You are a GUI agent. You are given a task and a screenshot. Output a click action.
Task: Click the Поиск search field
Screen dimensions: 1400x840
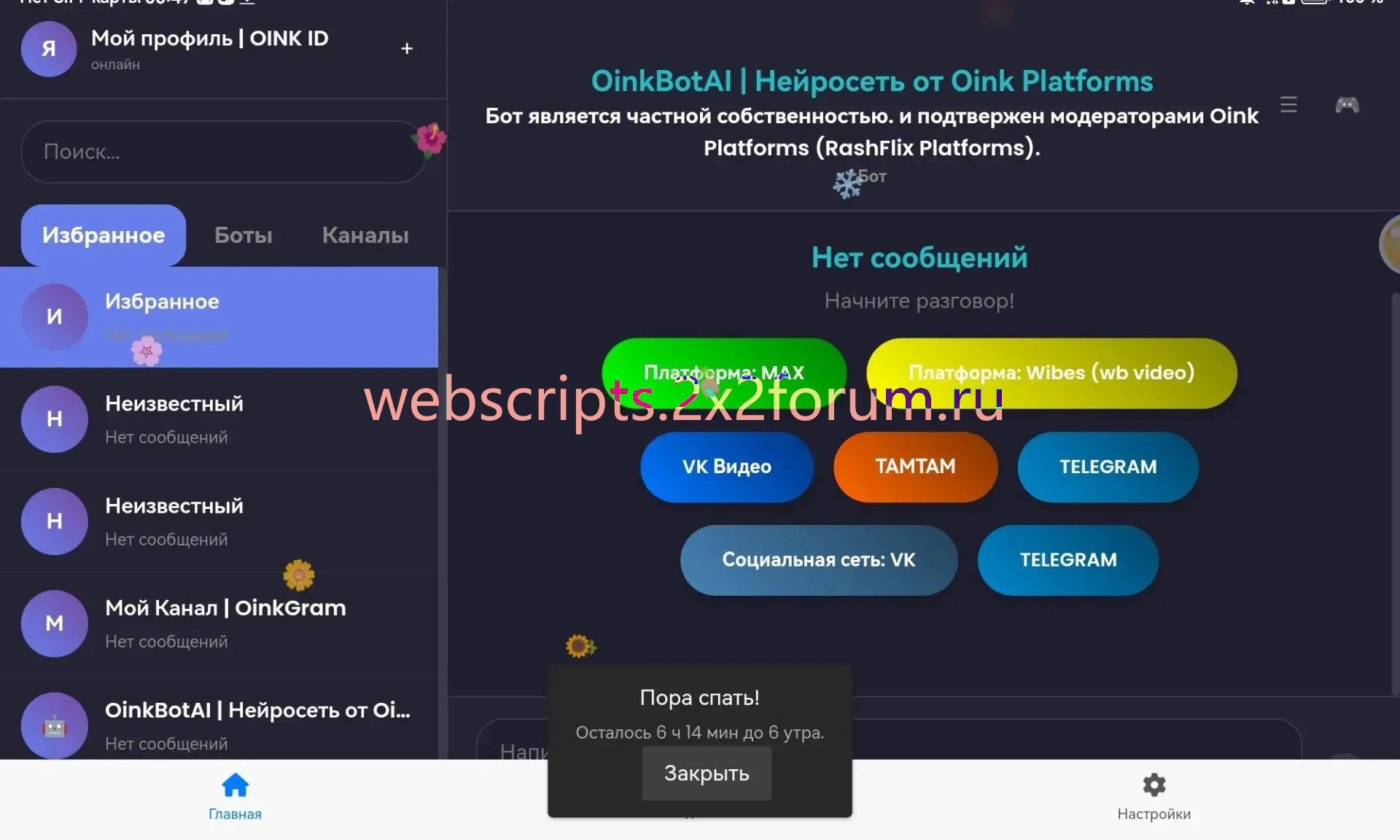(219, 152)
